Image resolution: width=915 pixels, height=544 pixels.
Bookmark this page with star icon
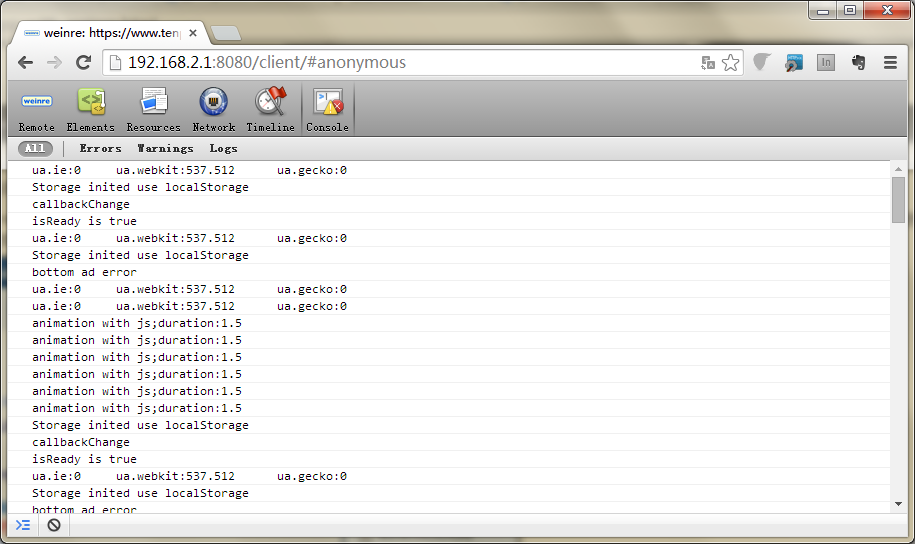click(731, 62)
